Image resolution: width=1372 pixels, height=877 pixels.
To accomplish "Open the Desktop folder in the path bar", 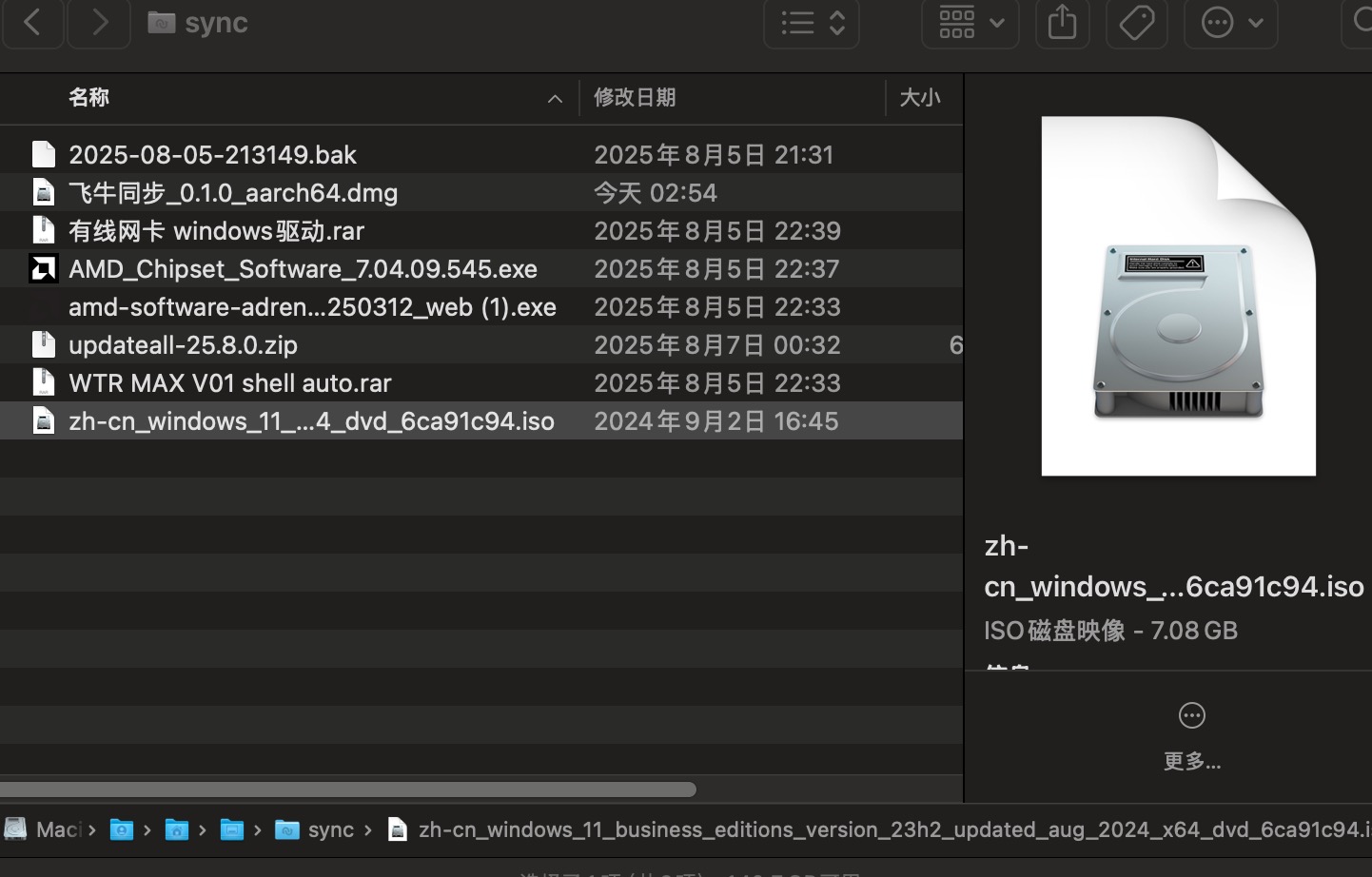I will pyautogui.click(x=232, y=829).
